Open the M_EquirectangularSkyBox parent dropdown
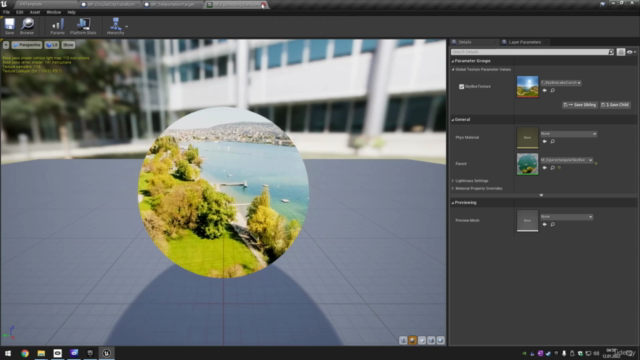640x360 pixels. (x=567, y=160)
